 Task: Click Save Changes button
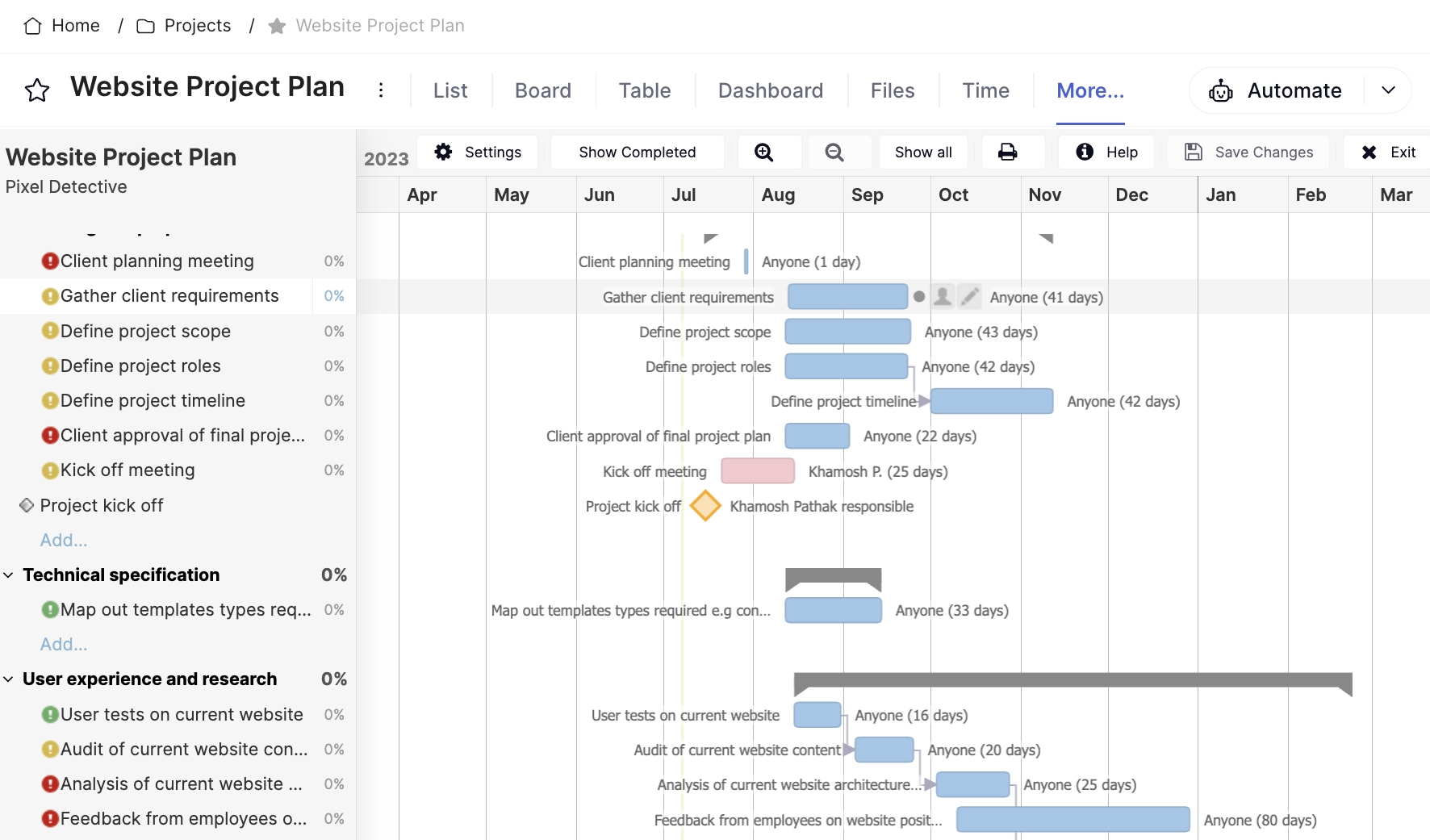click(x=1248, y=153)
